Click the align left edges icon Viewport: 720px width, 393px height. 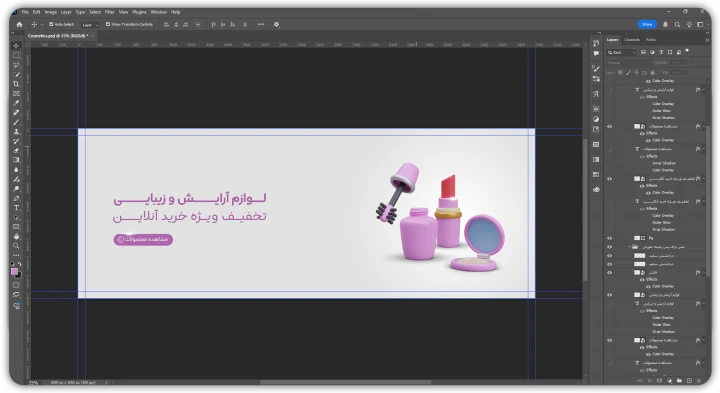pos(166,24)
